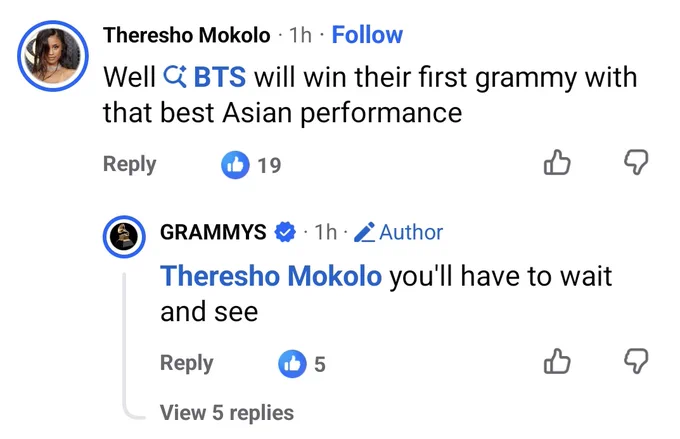The height and width of the screenshot is (439, 680).
Task: Reply to Theresho Mokolo's comment
Action: pyautogui.click(x=130, y=164)
